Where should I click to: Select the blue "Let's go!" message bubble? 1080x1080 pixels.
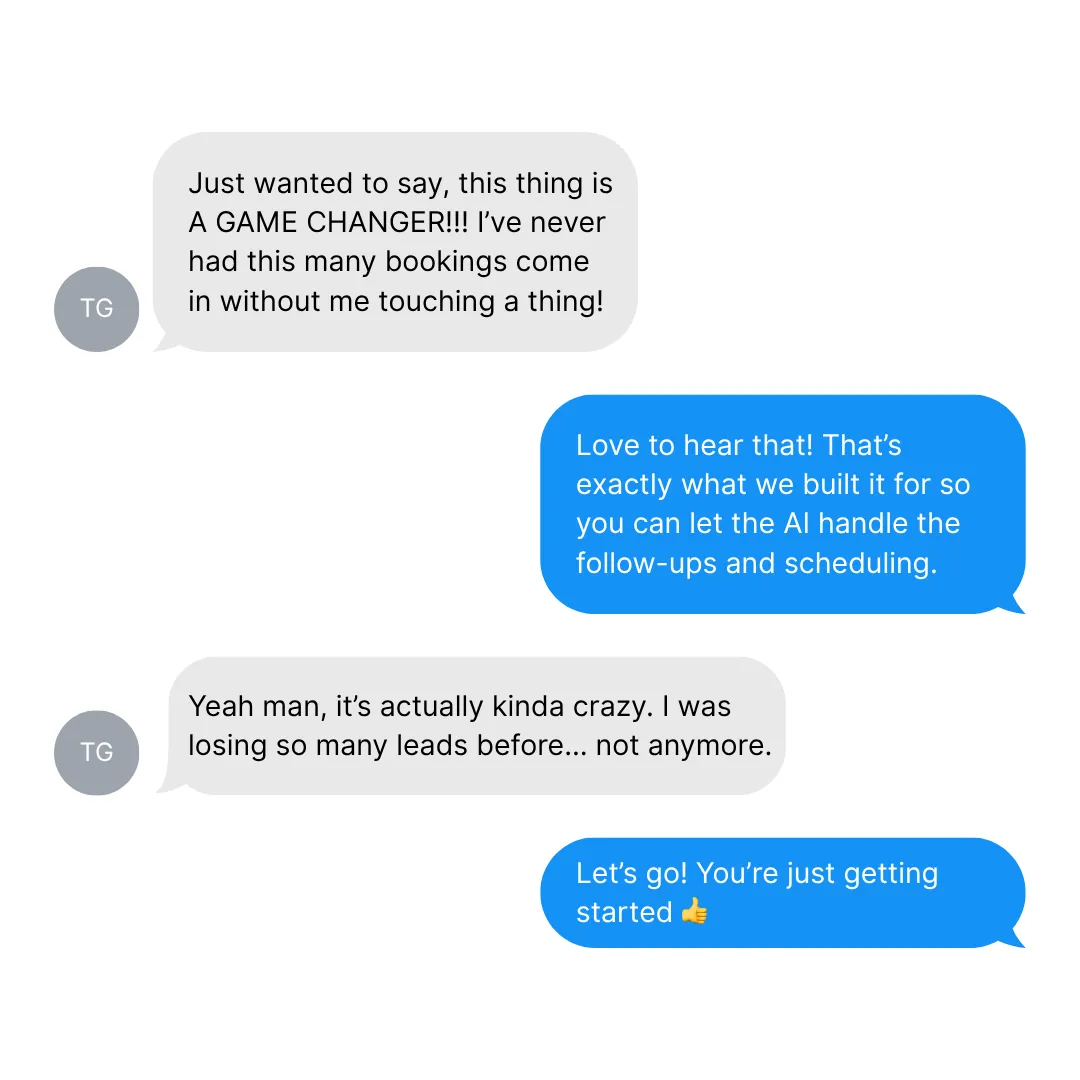pyautogui.click(x=782, y=893)
